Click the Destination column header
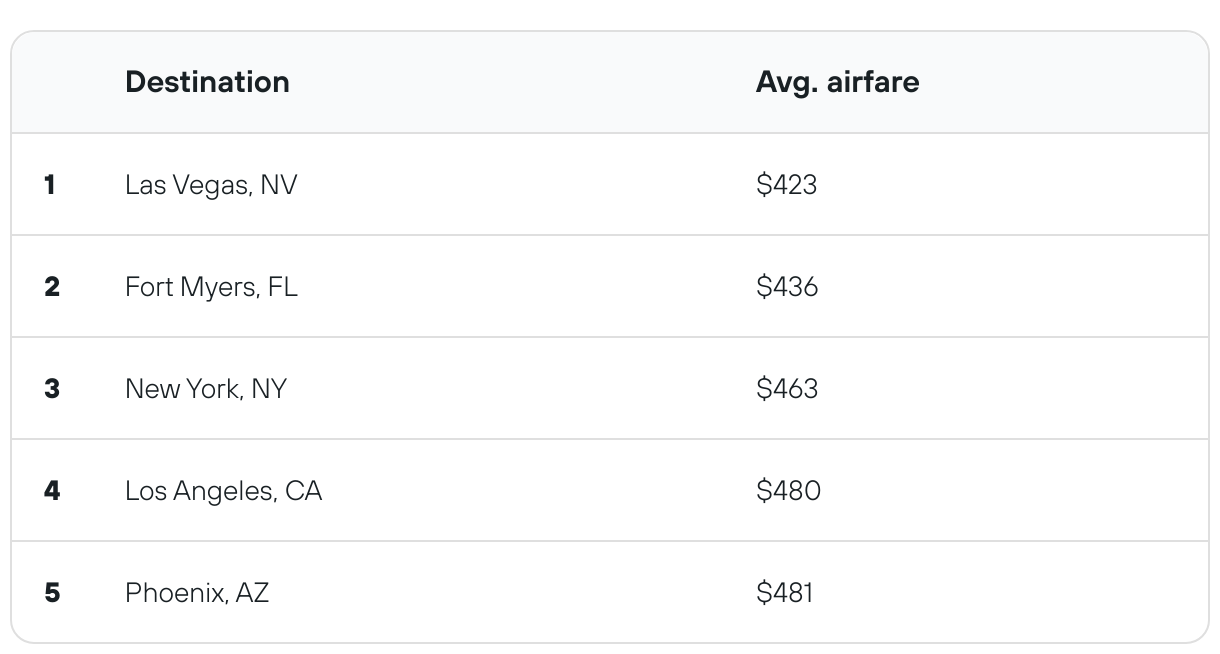 [207, 82]
